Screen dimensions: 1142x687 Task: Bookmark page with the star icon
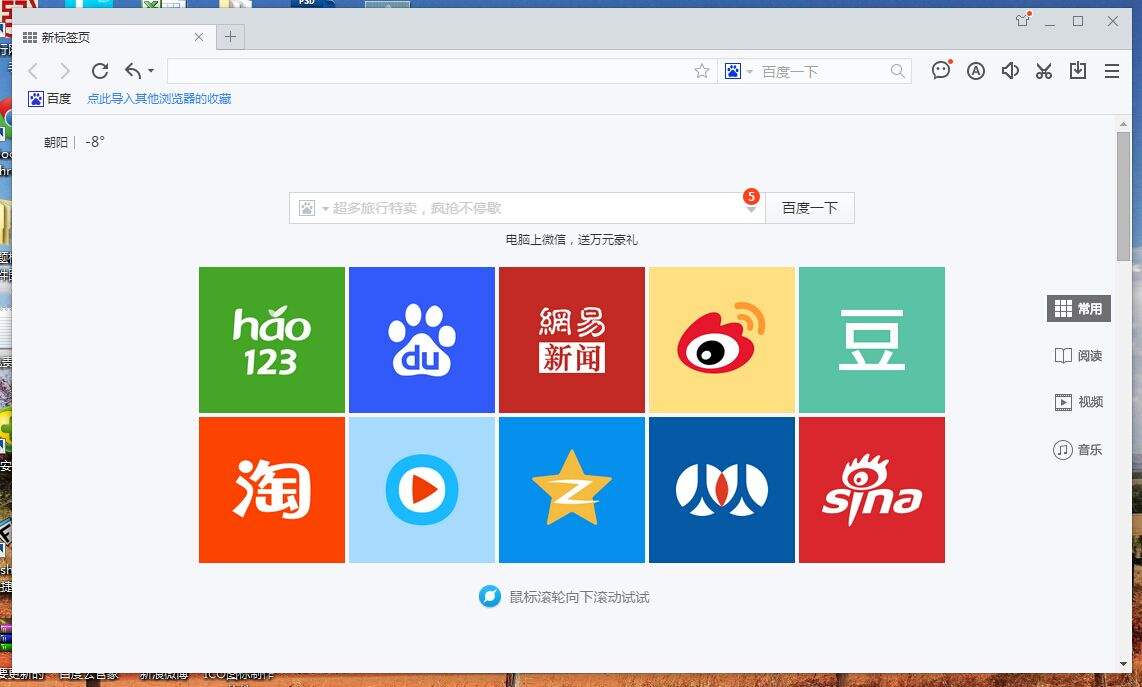(701, 71)
